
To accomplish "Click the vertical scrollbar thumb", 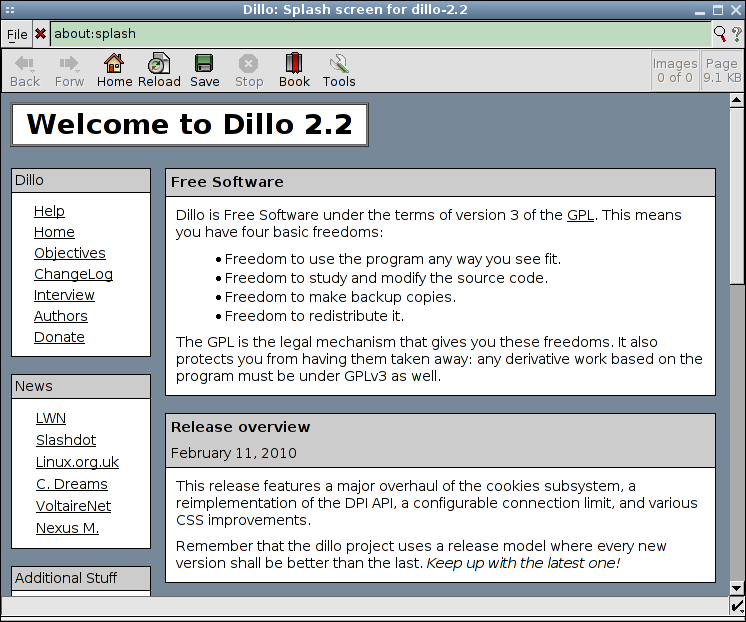I will click(x=736, y=196).
